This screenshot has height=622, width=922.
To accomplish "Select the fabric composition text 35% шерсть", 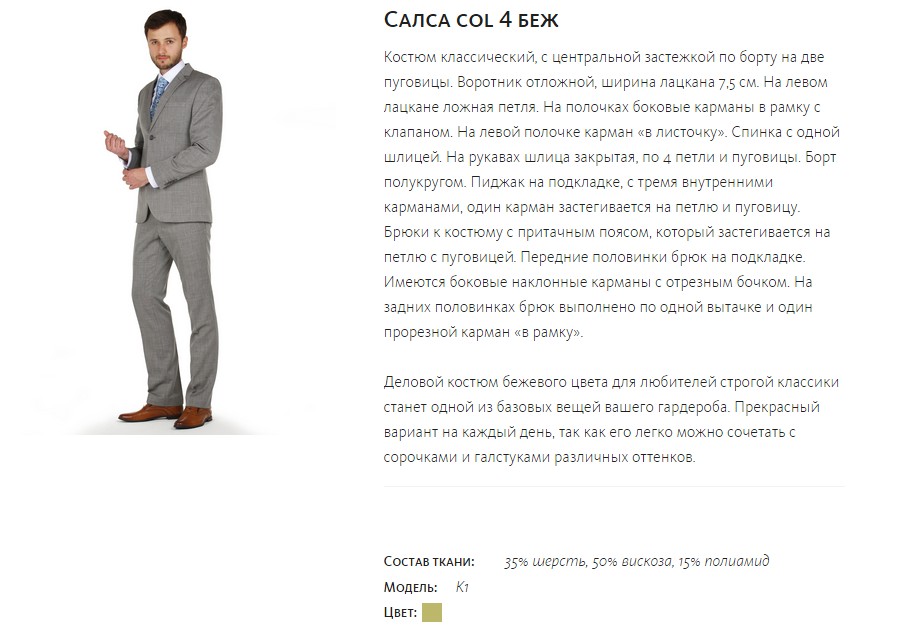I will [x=545, y=561].
